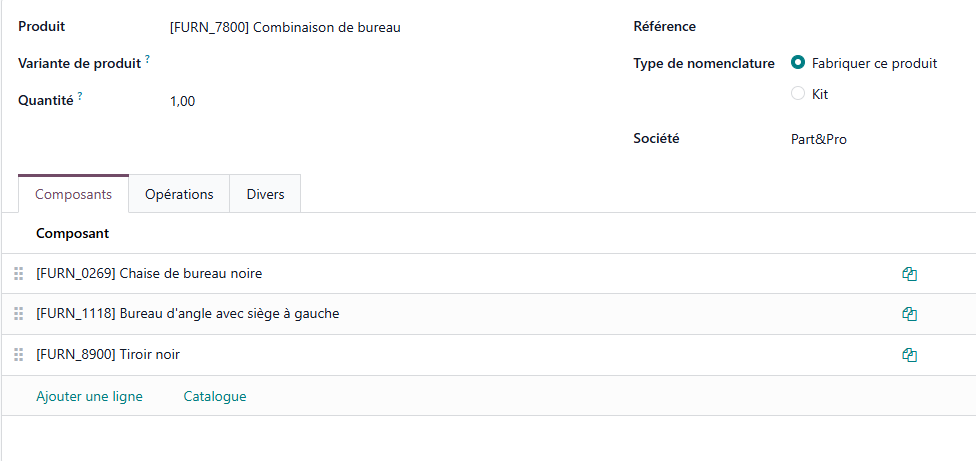This screenshot has height=461, width=976.
Task: Switch to the Opérations tab
Action: (x=179, y=194)
